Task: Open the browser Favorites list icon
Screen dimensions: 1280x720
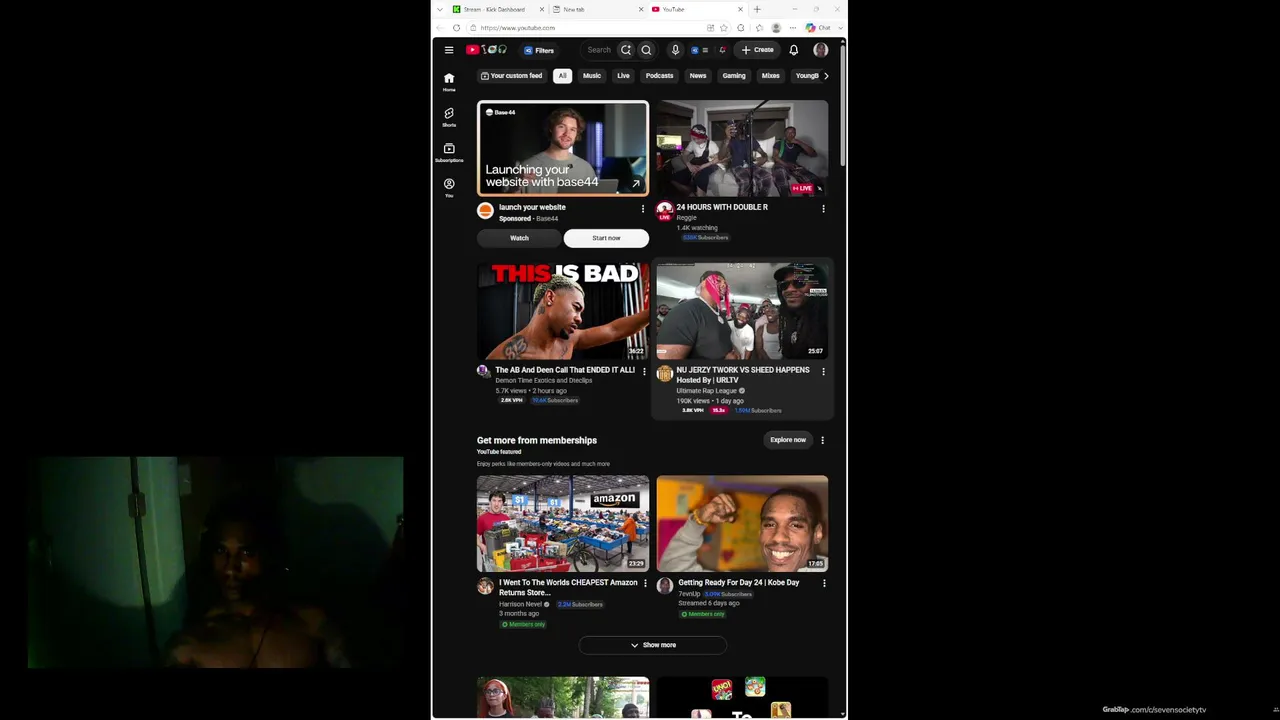Action: coord(758,28)
